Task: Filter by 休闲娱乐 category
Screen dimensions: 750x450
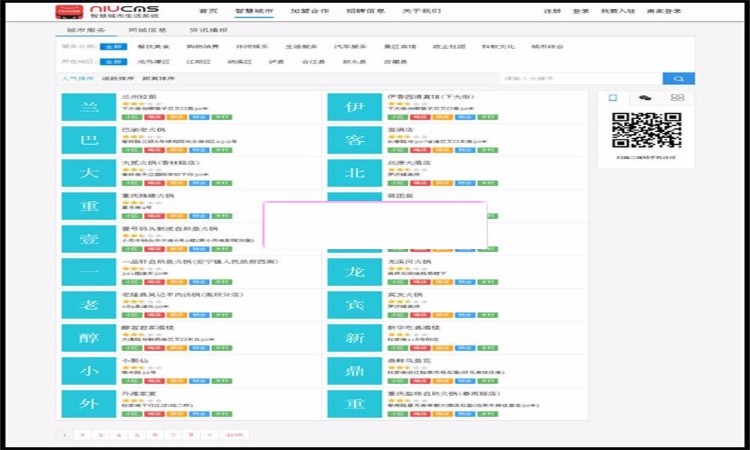Action: 252,47
